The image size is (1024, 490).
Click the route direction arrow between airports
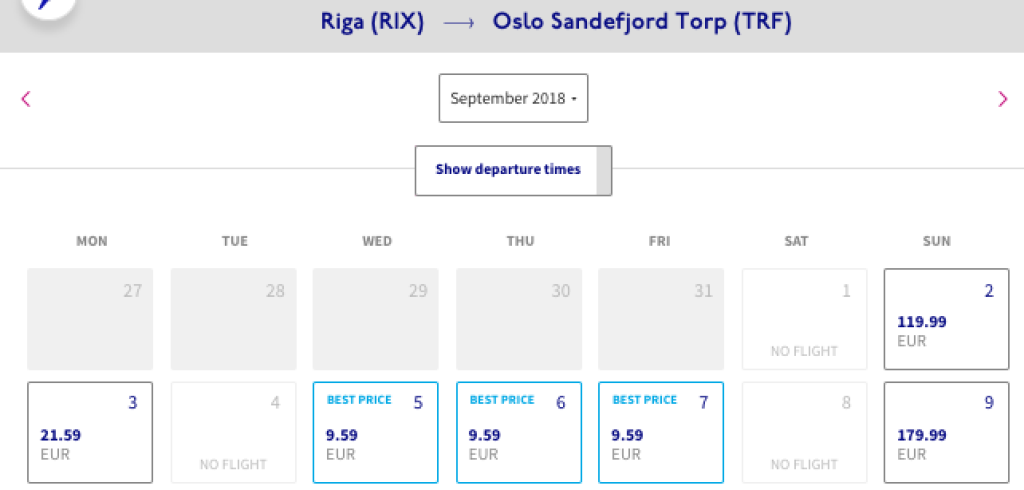coord(458,24)
